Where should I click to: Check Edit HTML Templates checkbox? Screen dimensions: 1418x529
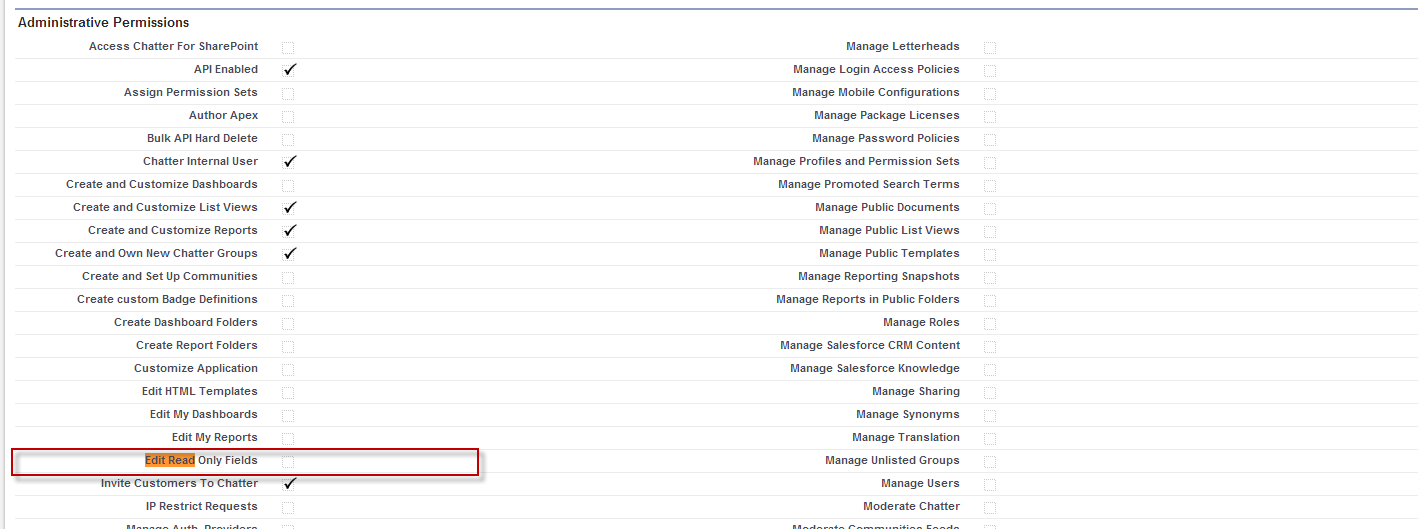(288, 392)
